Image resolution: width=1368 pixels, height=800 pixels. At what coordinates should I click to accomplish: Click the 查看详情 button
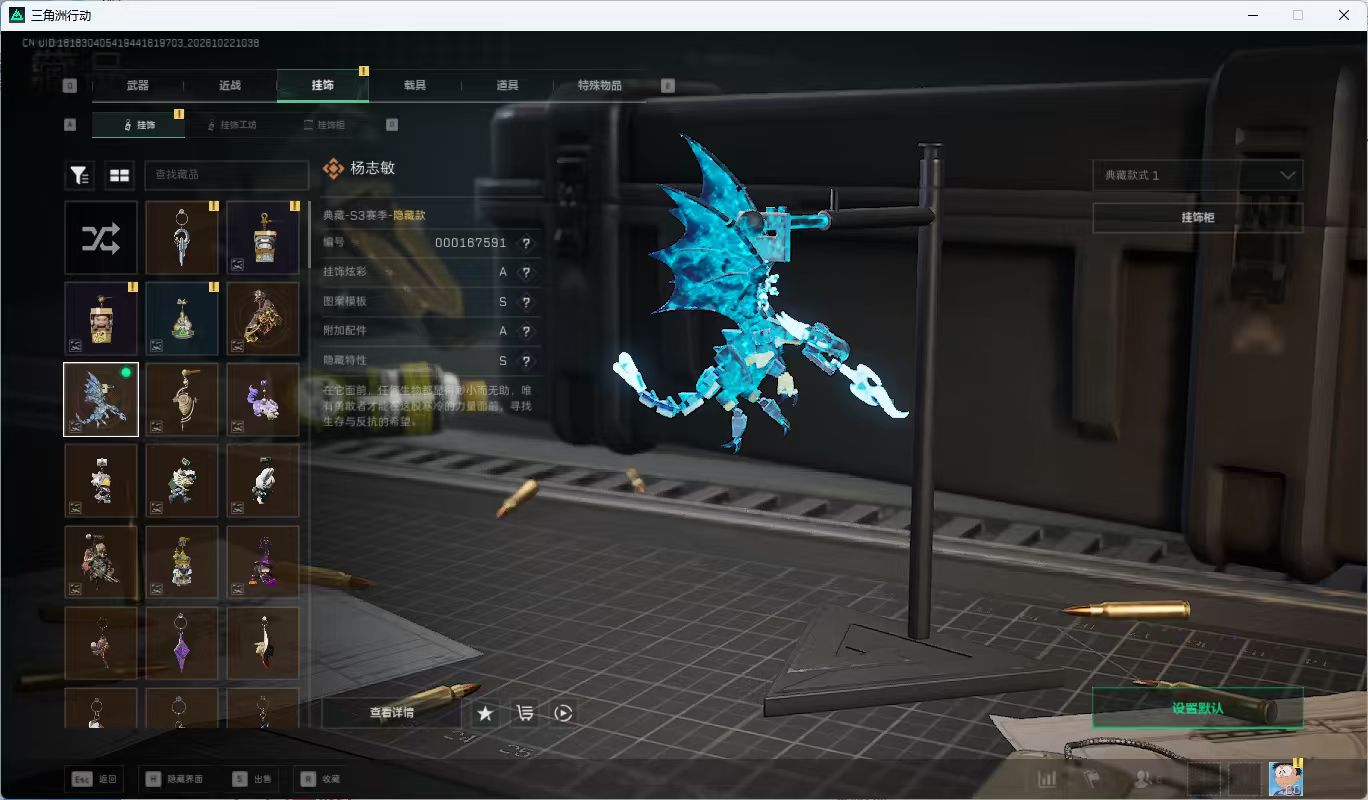tap(391, 713)
